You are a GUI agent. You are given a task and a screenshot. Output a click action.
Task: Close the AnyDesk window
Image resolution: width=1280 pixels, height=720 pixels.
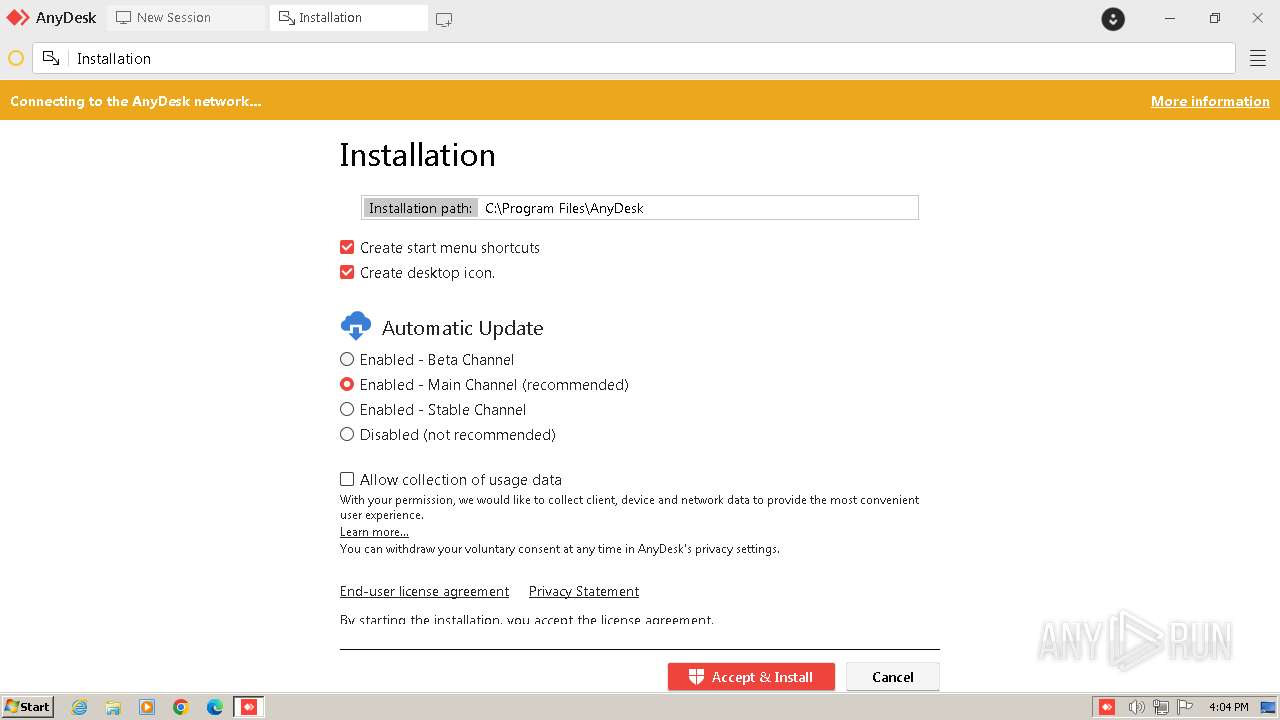point(1258,18)
